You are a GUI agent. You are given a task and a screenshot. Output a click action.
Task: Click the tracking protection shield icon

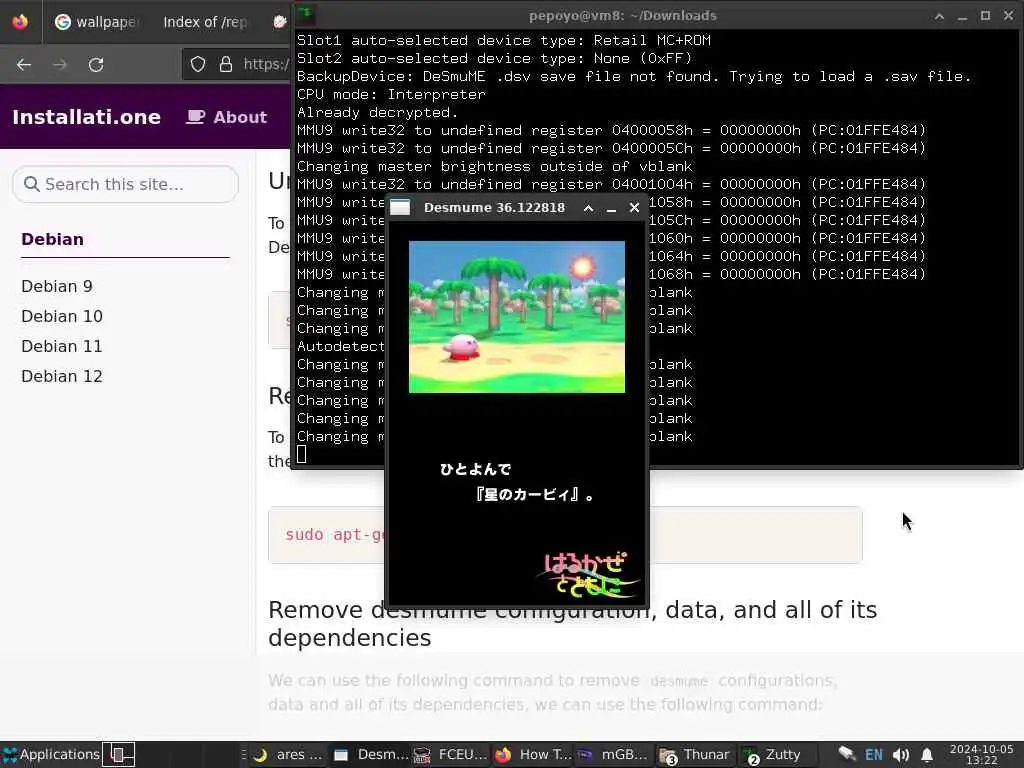pos(198,64)
